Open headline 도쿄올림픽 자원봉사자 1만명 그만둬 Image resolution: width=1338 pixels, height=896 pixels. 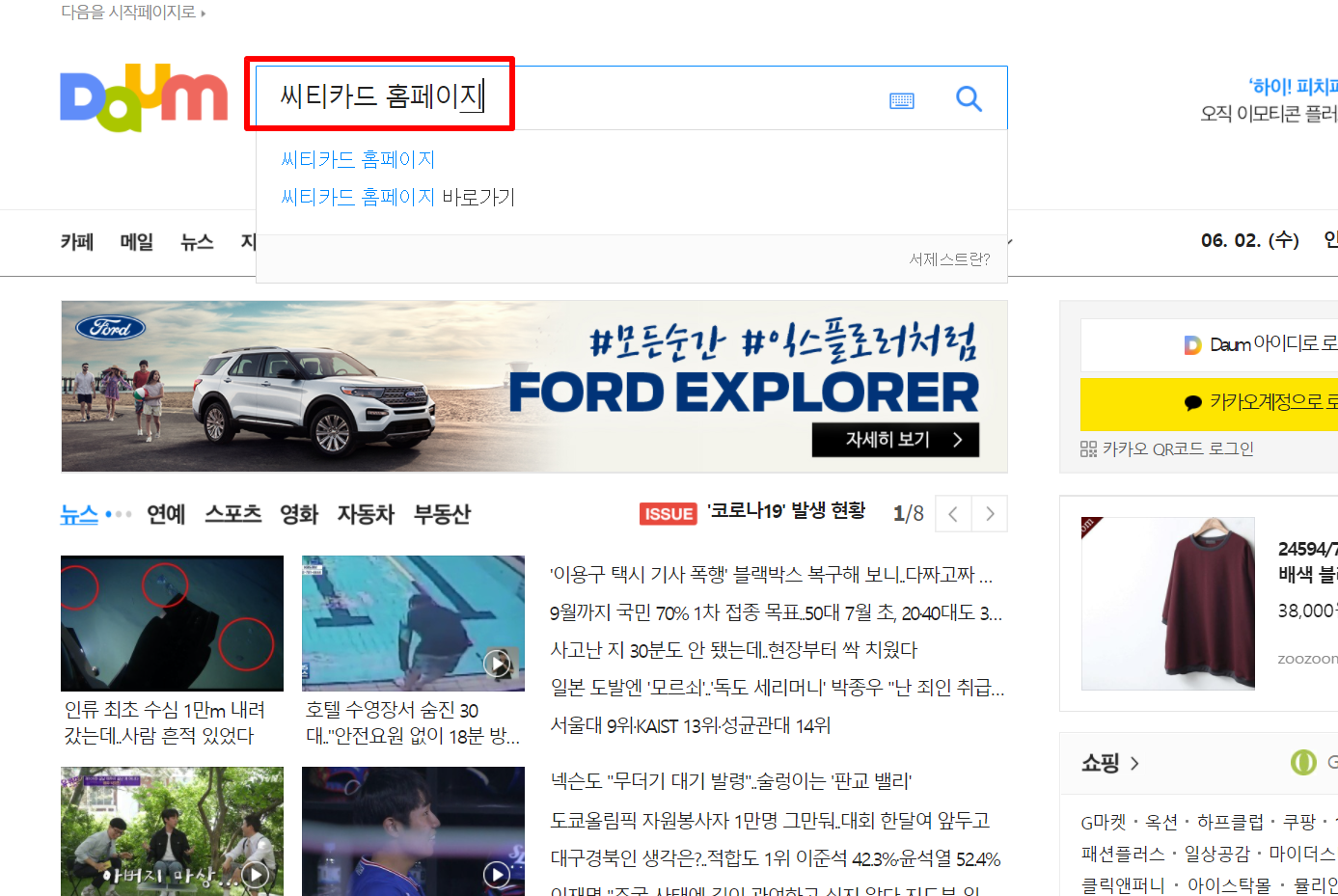(x=770, y=821)
